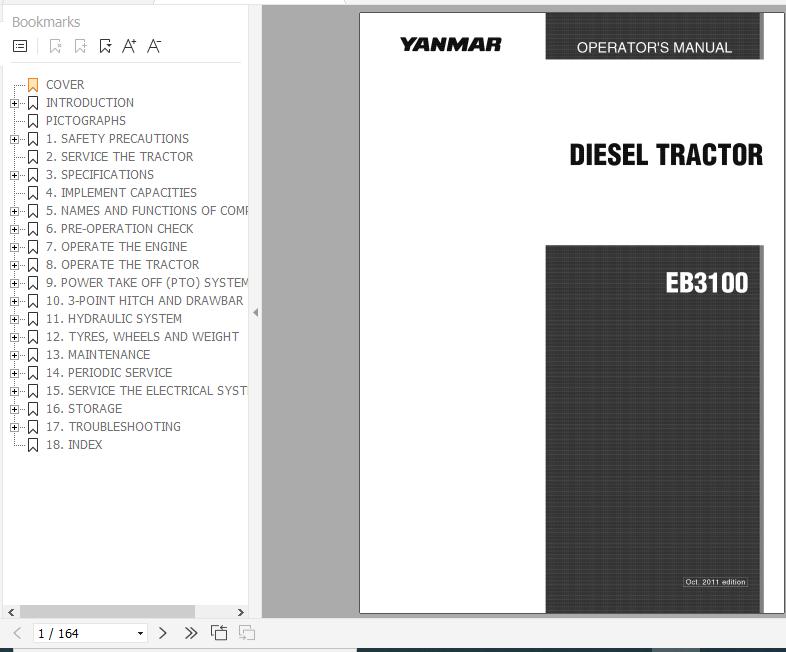This screenshot has height=652, width=786.
Task: Expand 10. 3-POINT HITCH AND DRAWBAR bookmark
Action: click(x=15, y=302)
